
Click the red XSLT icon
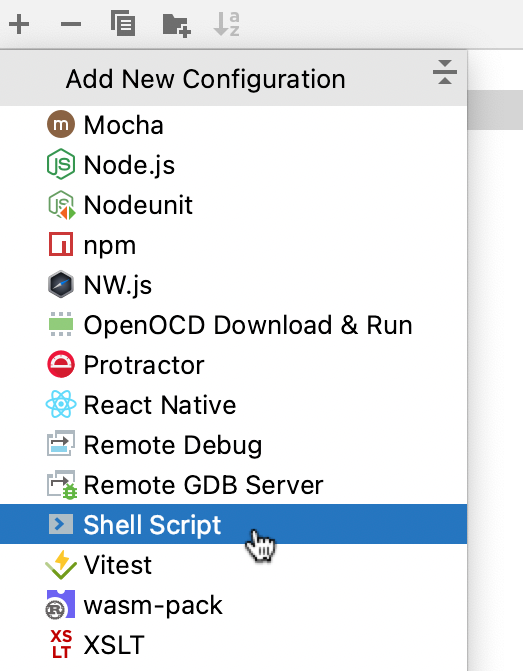[x=61, y=644]
